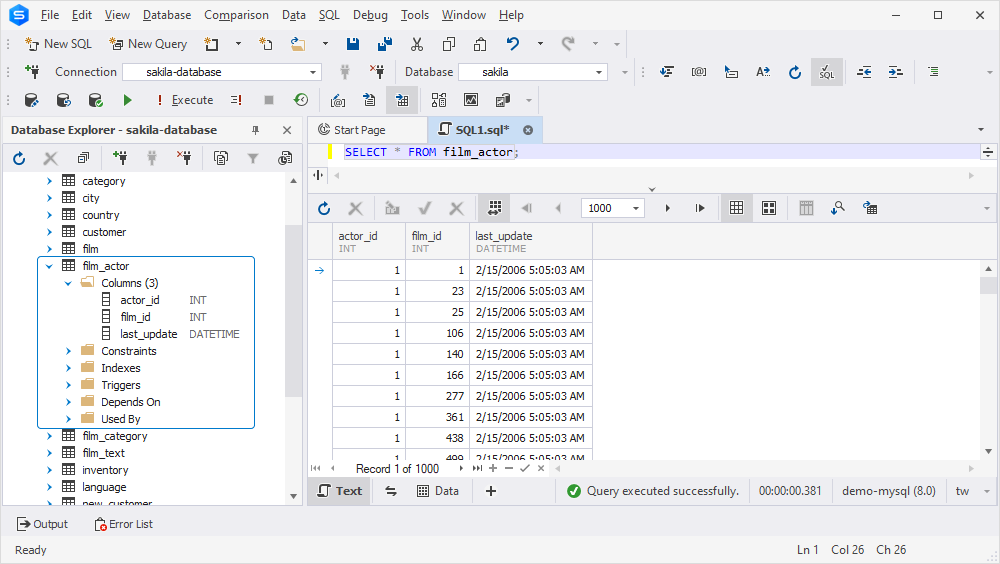1000x564 pixels.
Task: Click the Redo arrow icon
Action: 568,43
